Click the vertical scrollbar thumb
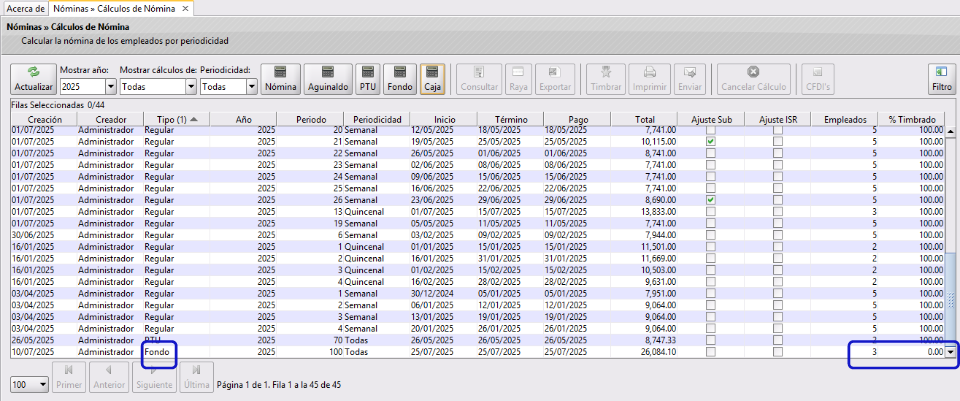 [x=951, y=300]
